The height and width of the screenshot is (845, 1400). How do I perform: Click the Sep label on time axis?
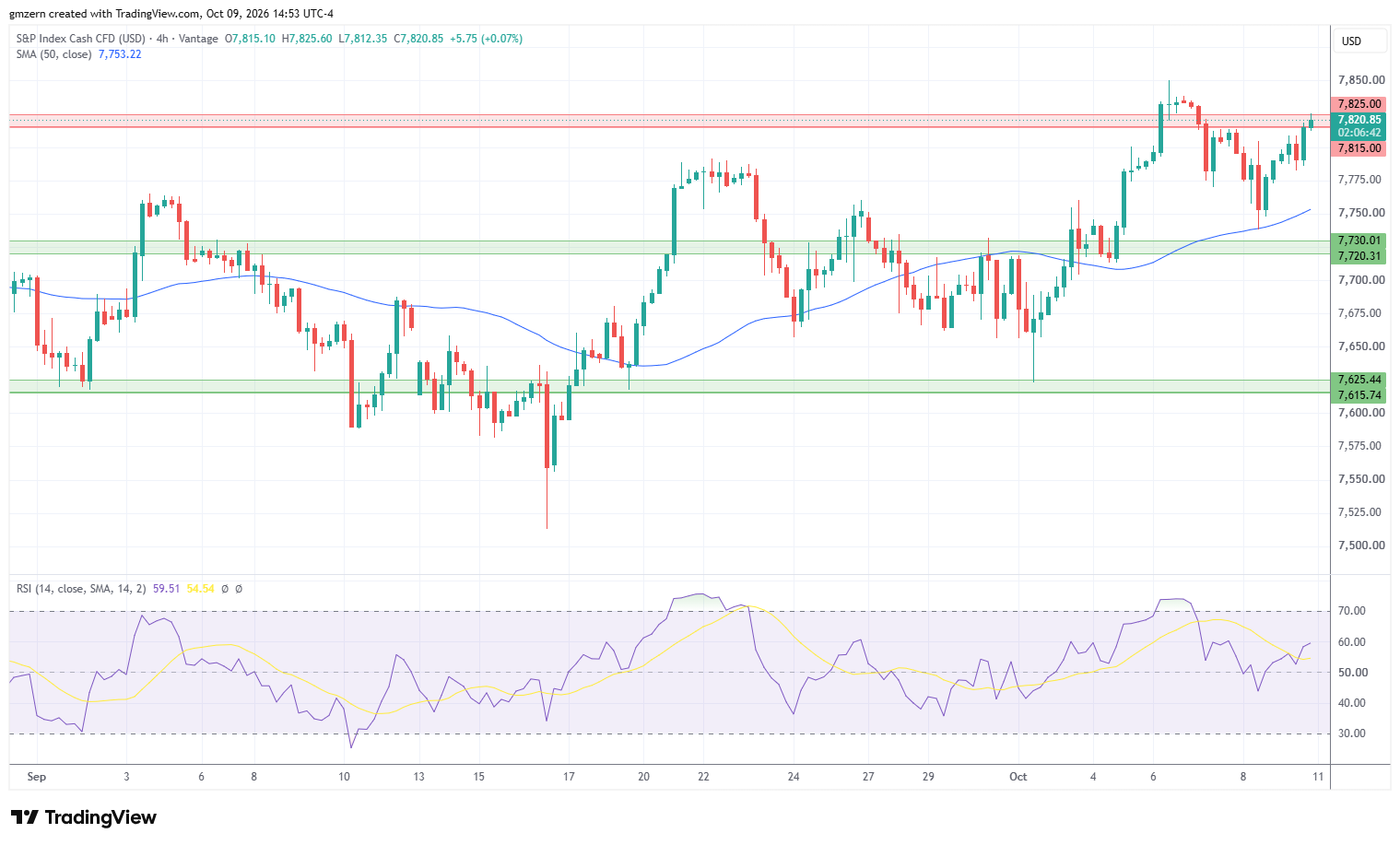[x=36, y=777]
